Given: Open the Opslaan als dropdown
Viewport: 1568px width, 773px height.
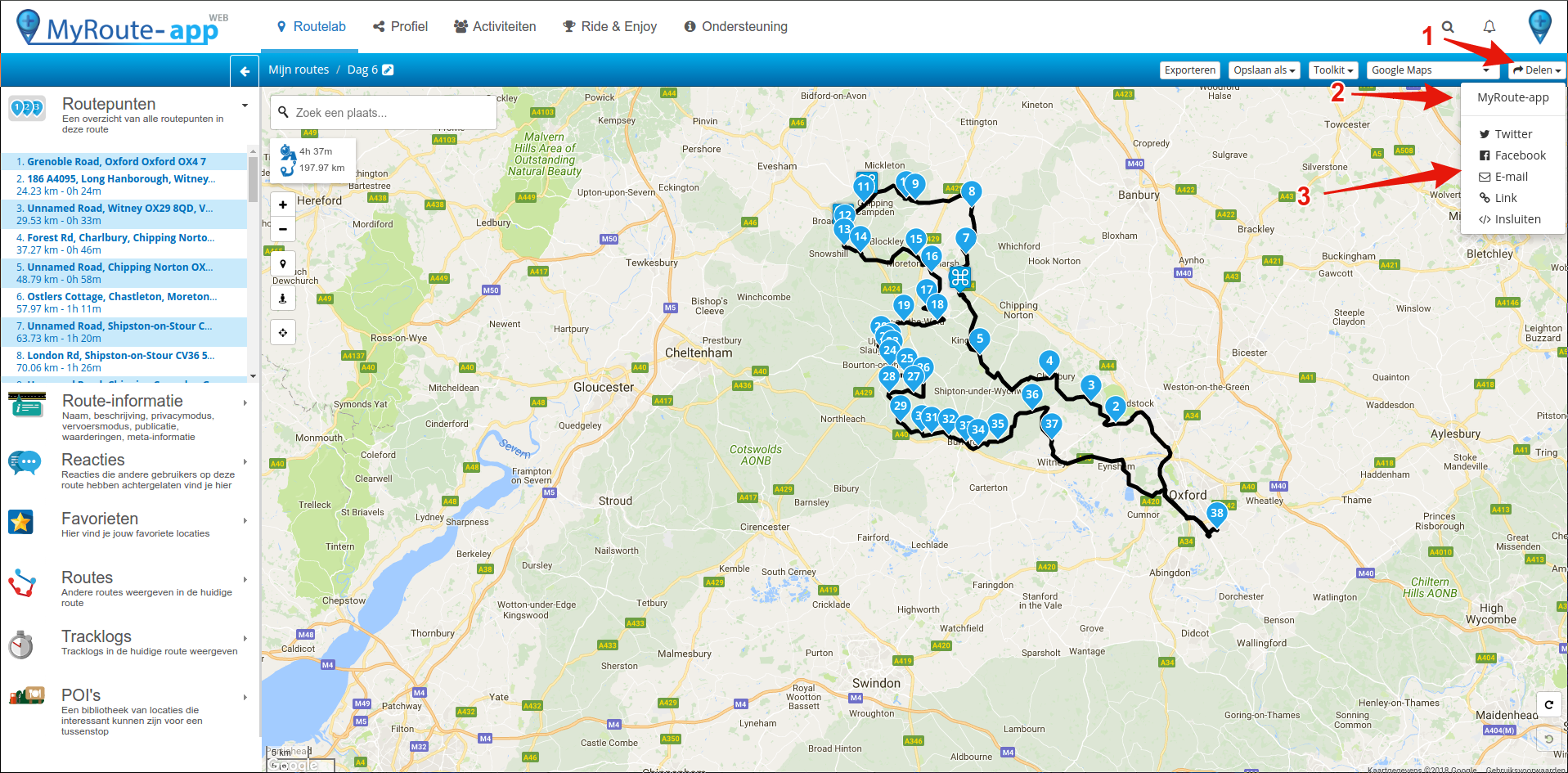Looking at the screenshot, I should click(1265, 70).
